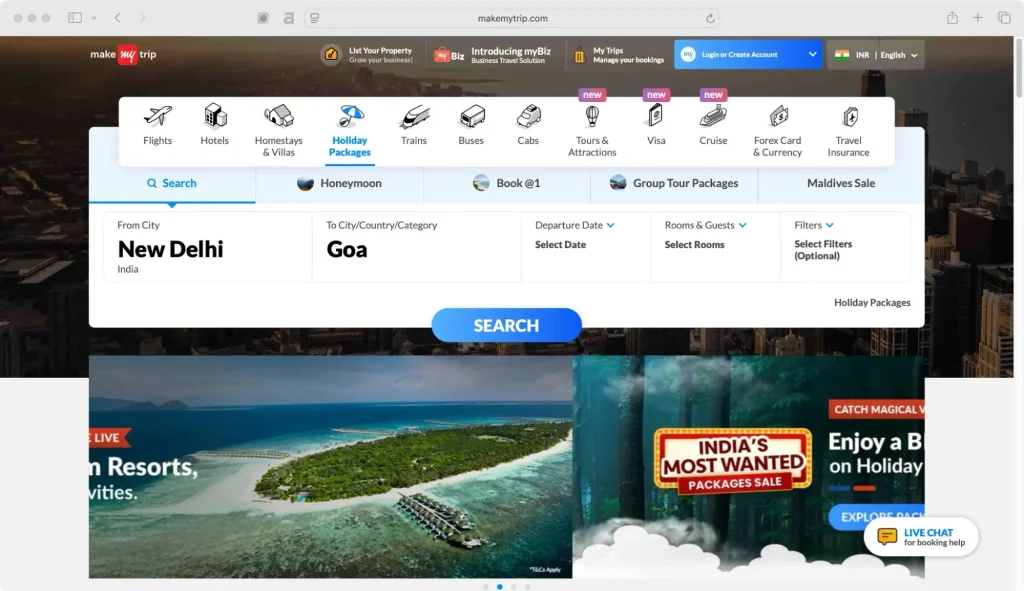Image resolution: width=1024 pixels, height=591 pixels.
Task: Open Tours & Attractions category
Action: [x=592, y=131]
